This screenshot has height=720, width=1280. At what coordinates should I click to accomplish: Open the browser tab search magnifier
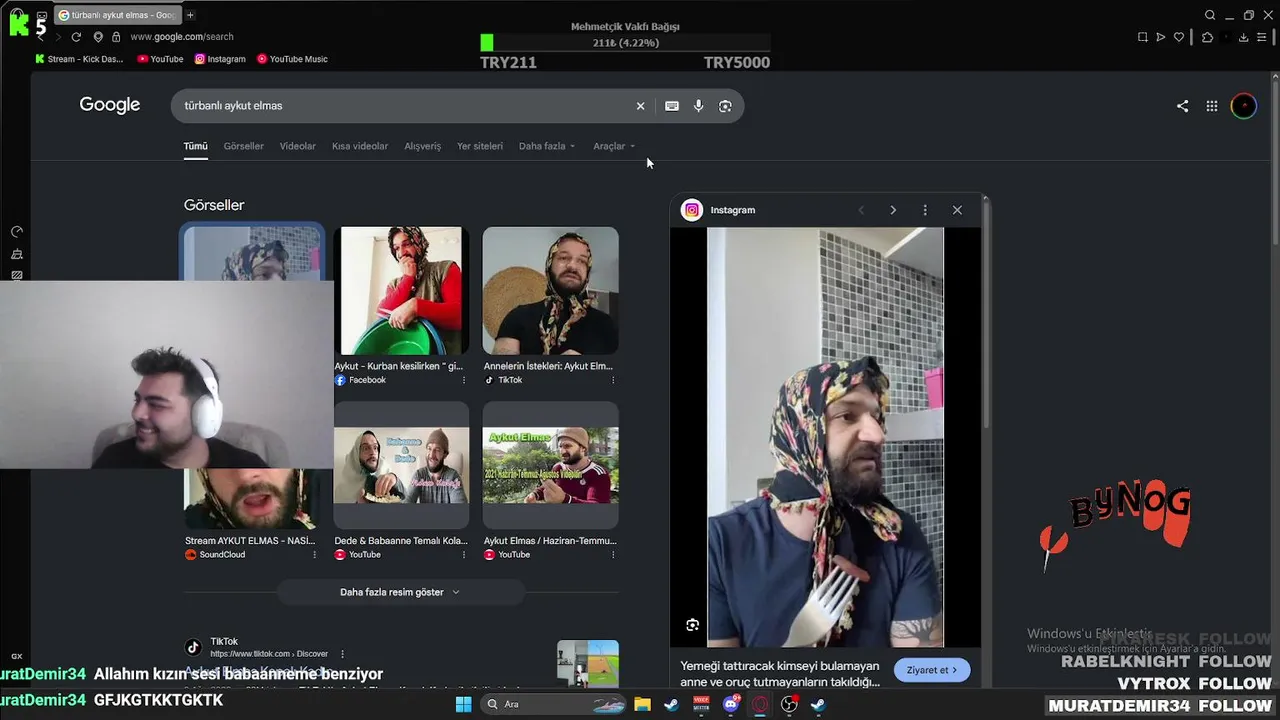pyautogui.click(x=1210, y=15)
